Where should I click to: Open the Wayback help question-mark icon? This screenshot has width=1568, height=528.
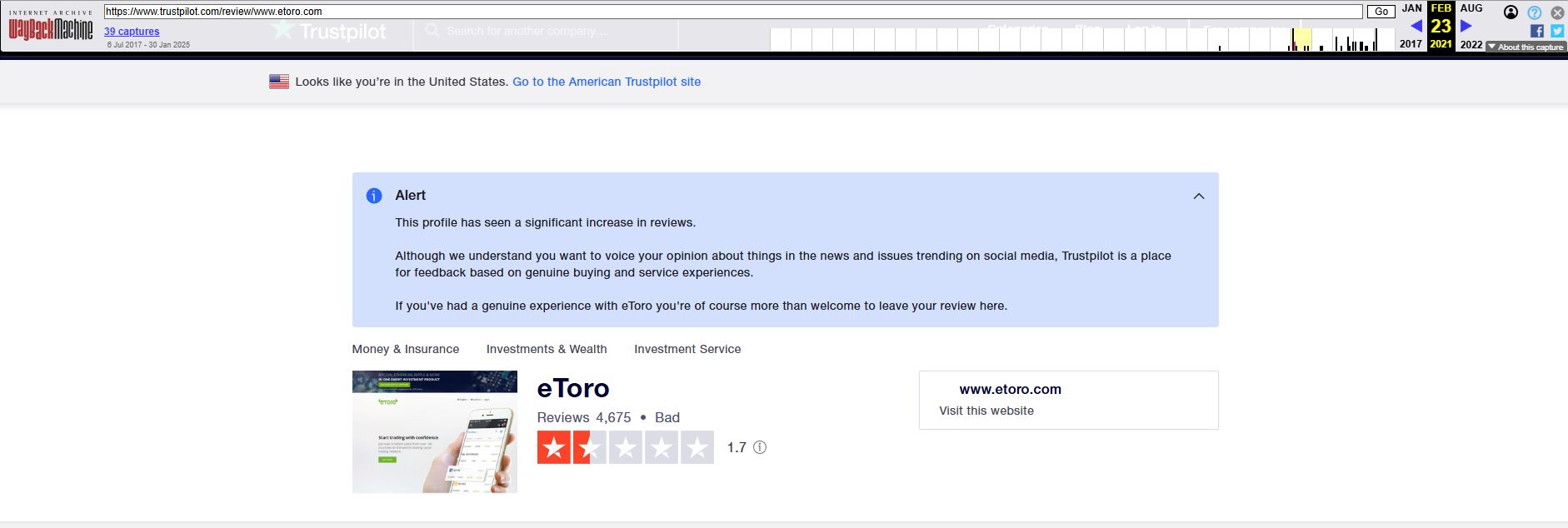[x=1534, y=12]
